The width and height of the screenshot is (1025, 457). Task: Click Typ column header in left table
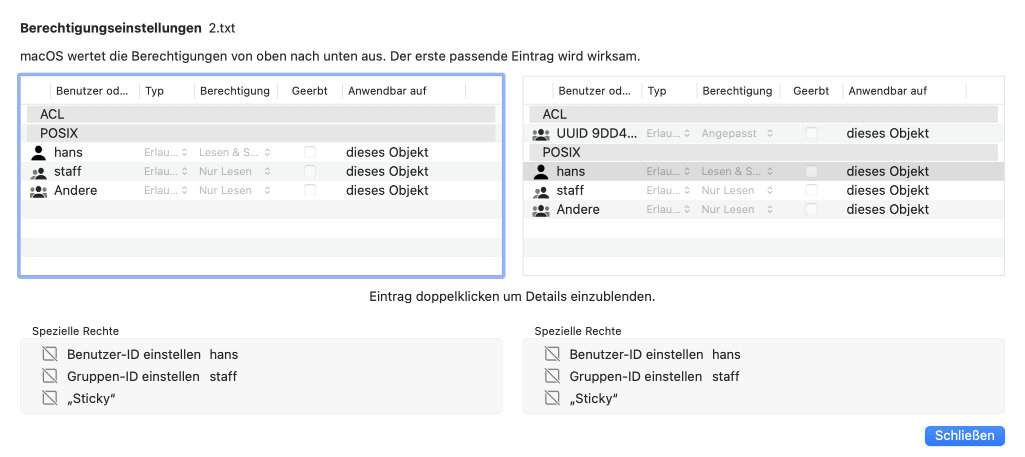[x=167, y=91]
